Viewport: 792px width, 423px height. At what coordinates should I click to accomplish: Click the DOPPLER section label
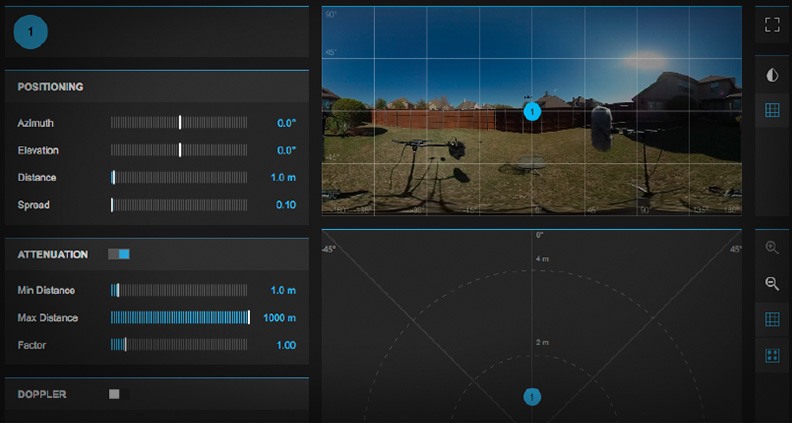42,394
